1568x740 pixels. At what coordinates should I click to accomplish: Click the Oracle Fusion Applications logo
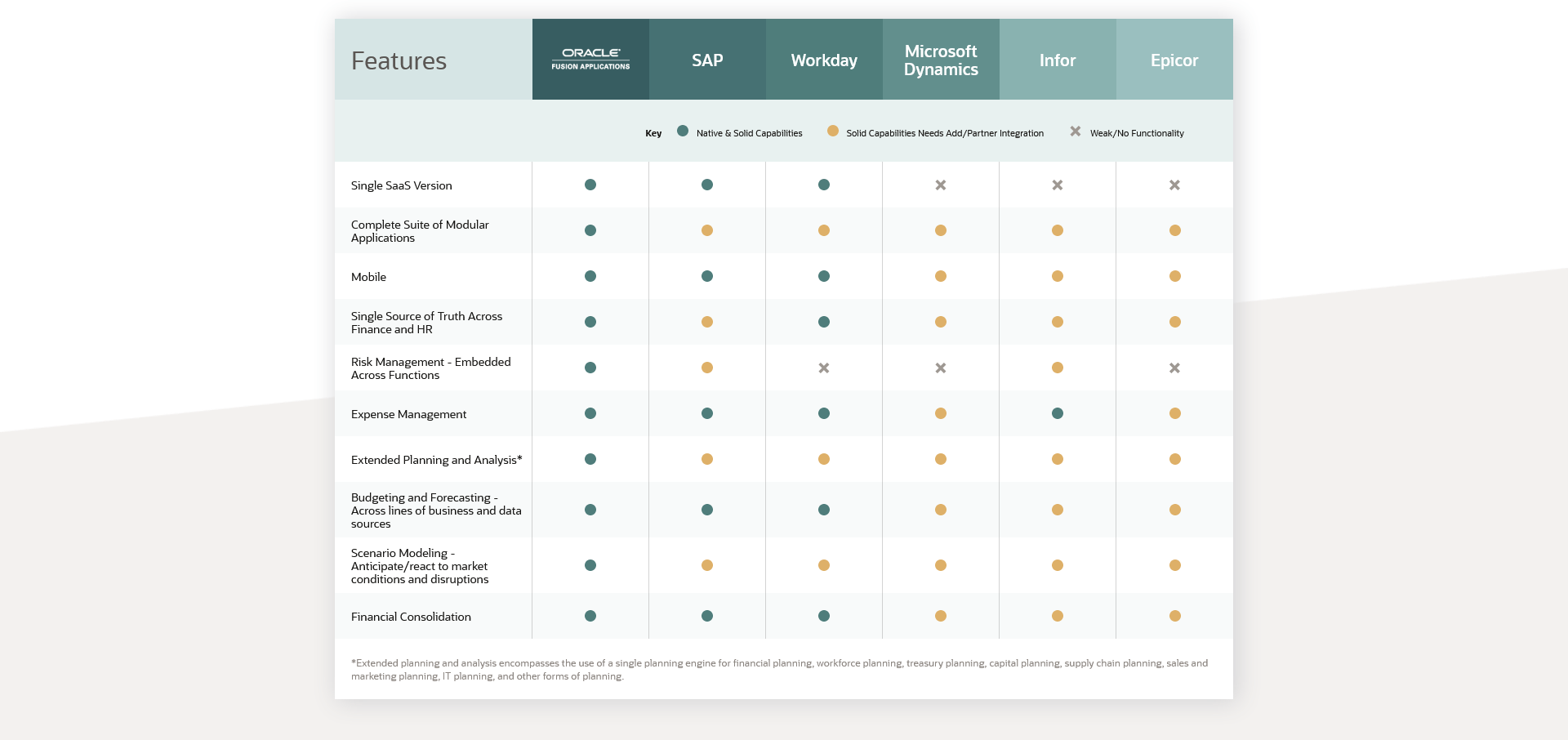[x=590, y=59]
